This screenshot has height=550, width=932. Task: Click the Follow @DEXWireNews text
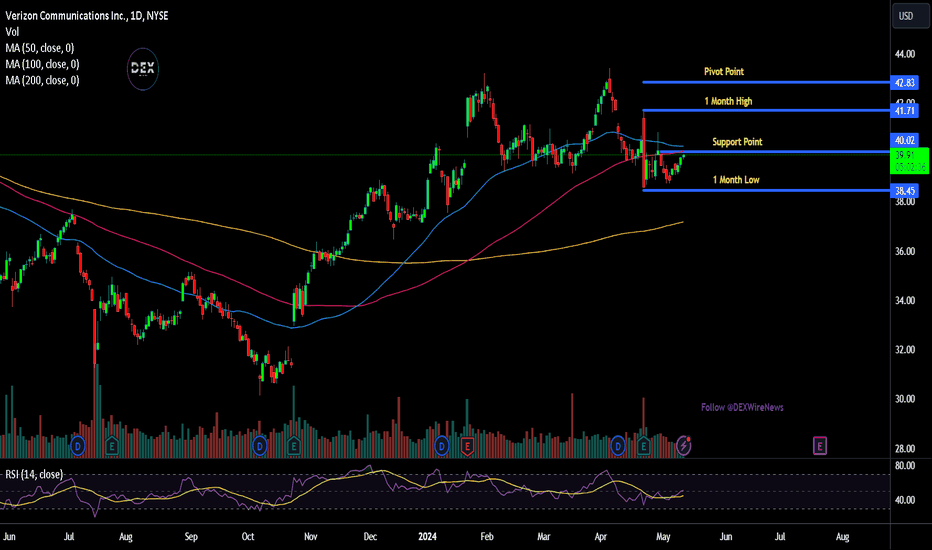742,407
